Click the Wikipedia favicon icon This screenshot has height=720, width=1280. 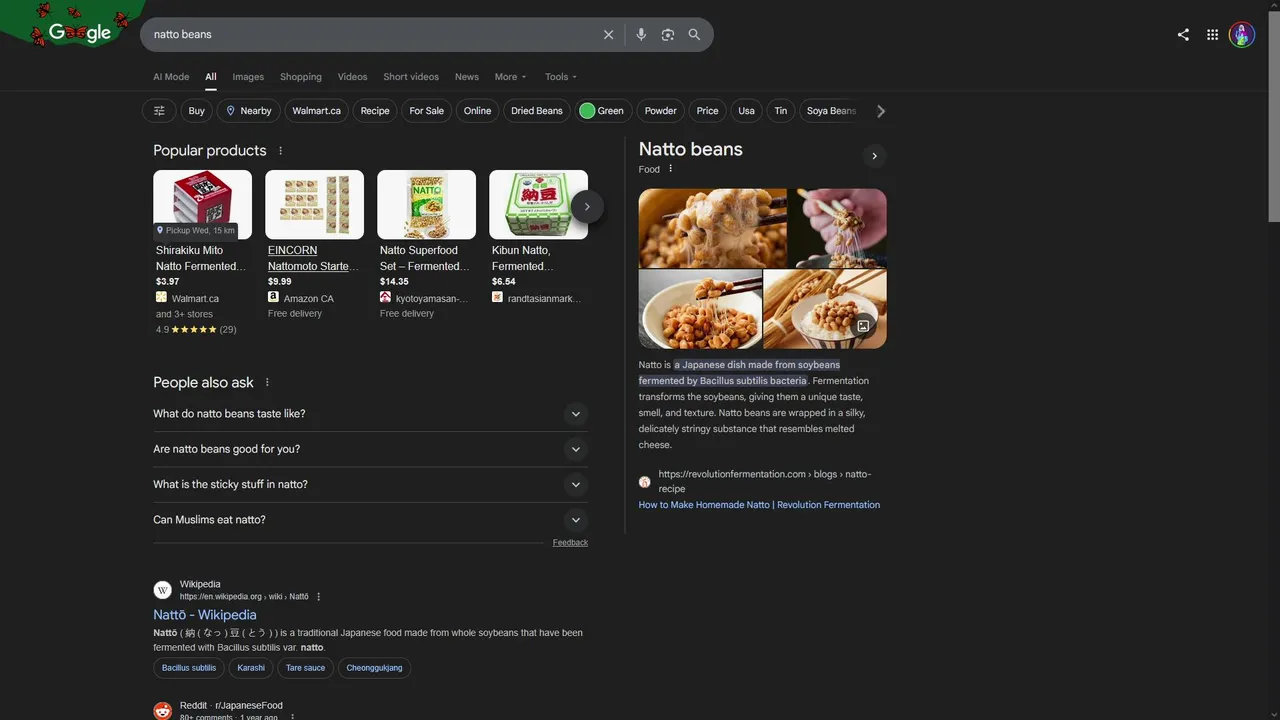pyautogui.click(x=163, y=590)
